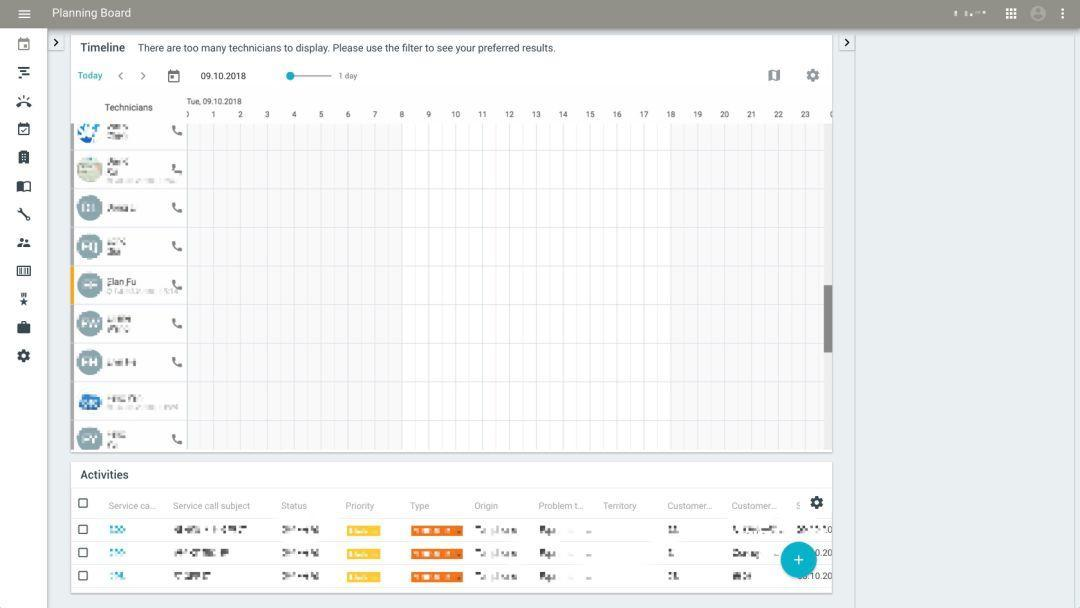Check the third activity row checkbox
Viewport: 1080px width, 608px height.
point(83,576)
